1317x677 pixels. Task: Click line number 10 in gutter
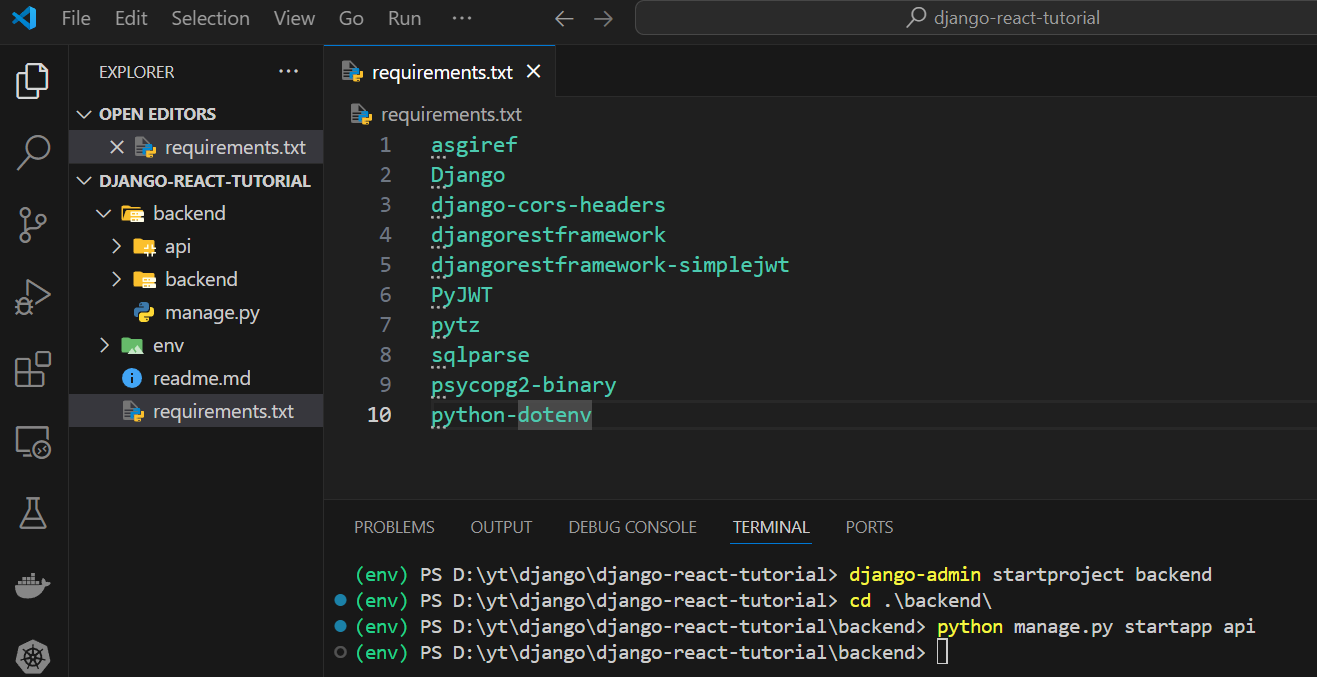379,415
